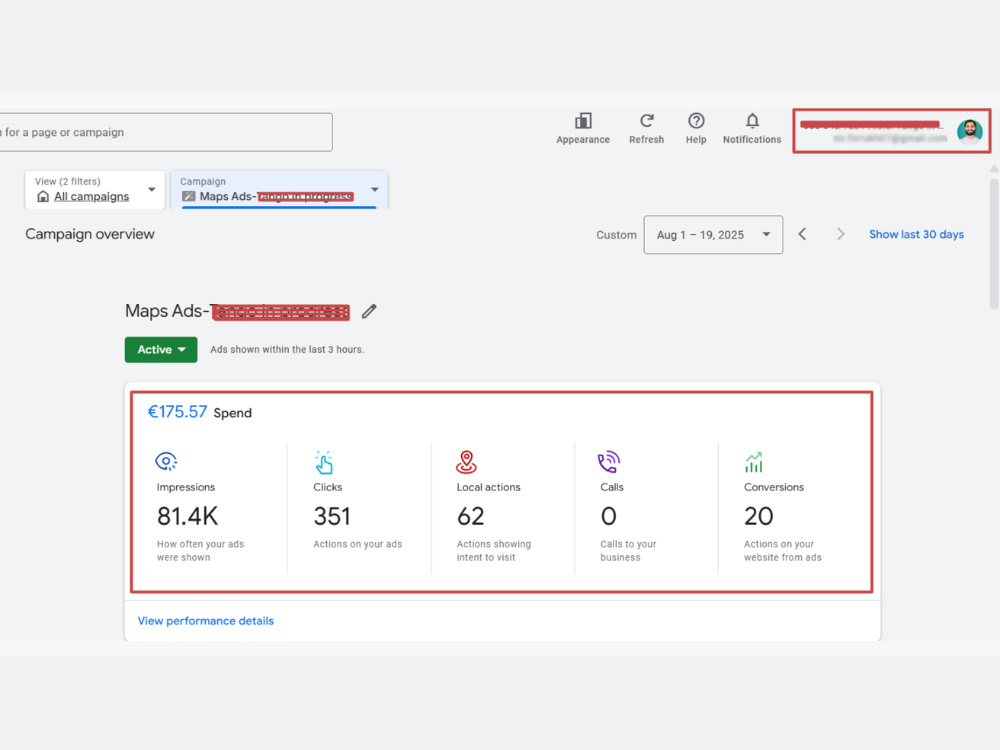Screen dimensions: 1000x750
Task: Click the Refresh icon
Action: coord(647,121)
